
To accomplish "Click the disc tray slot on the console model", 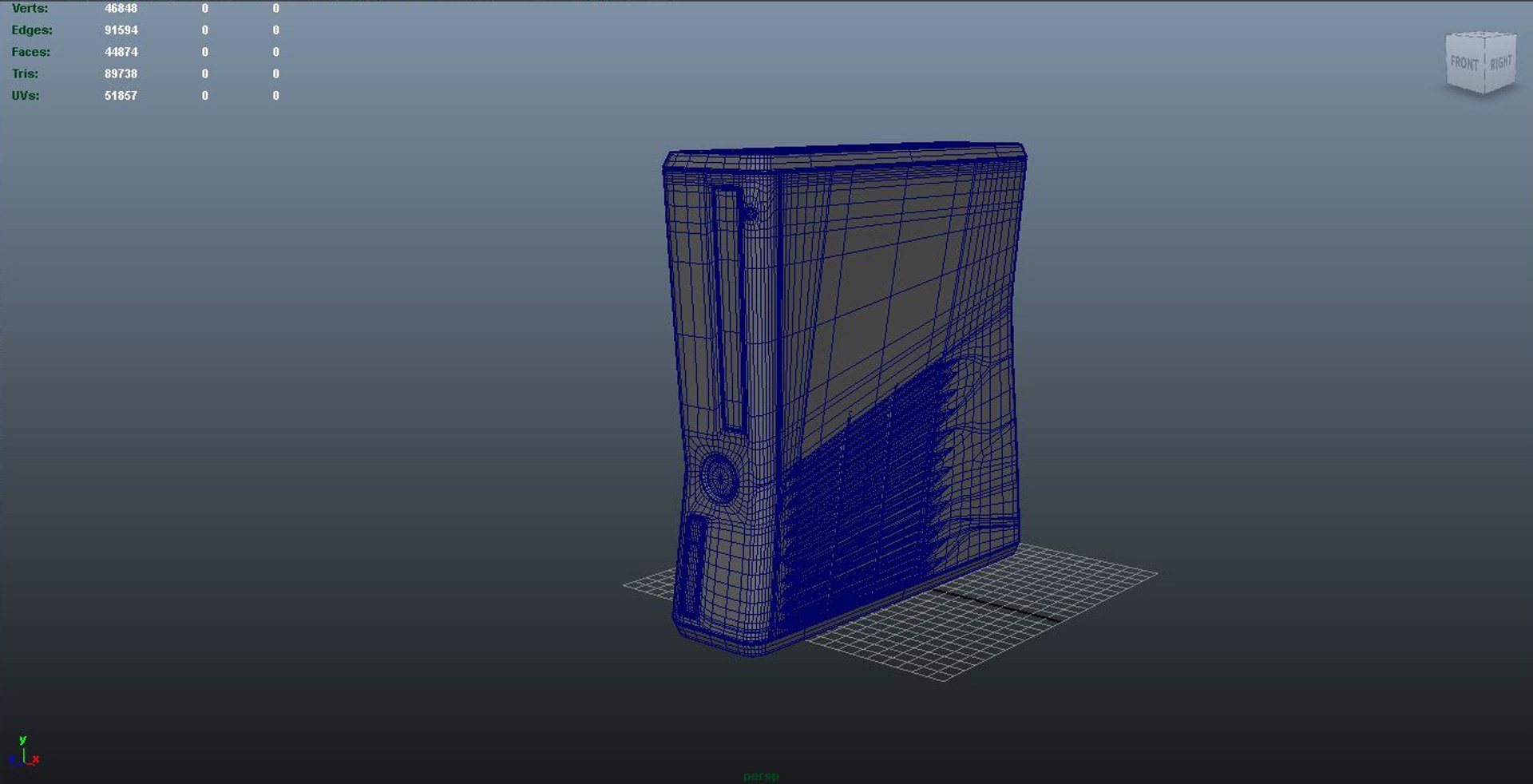I will [731, 309].
